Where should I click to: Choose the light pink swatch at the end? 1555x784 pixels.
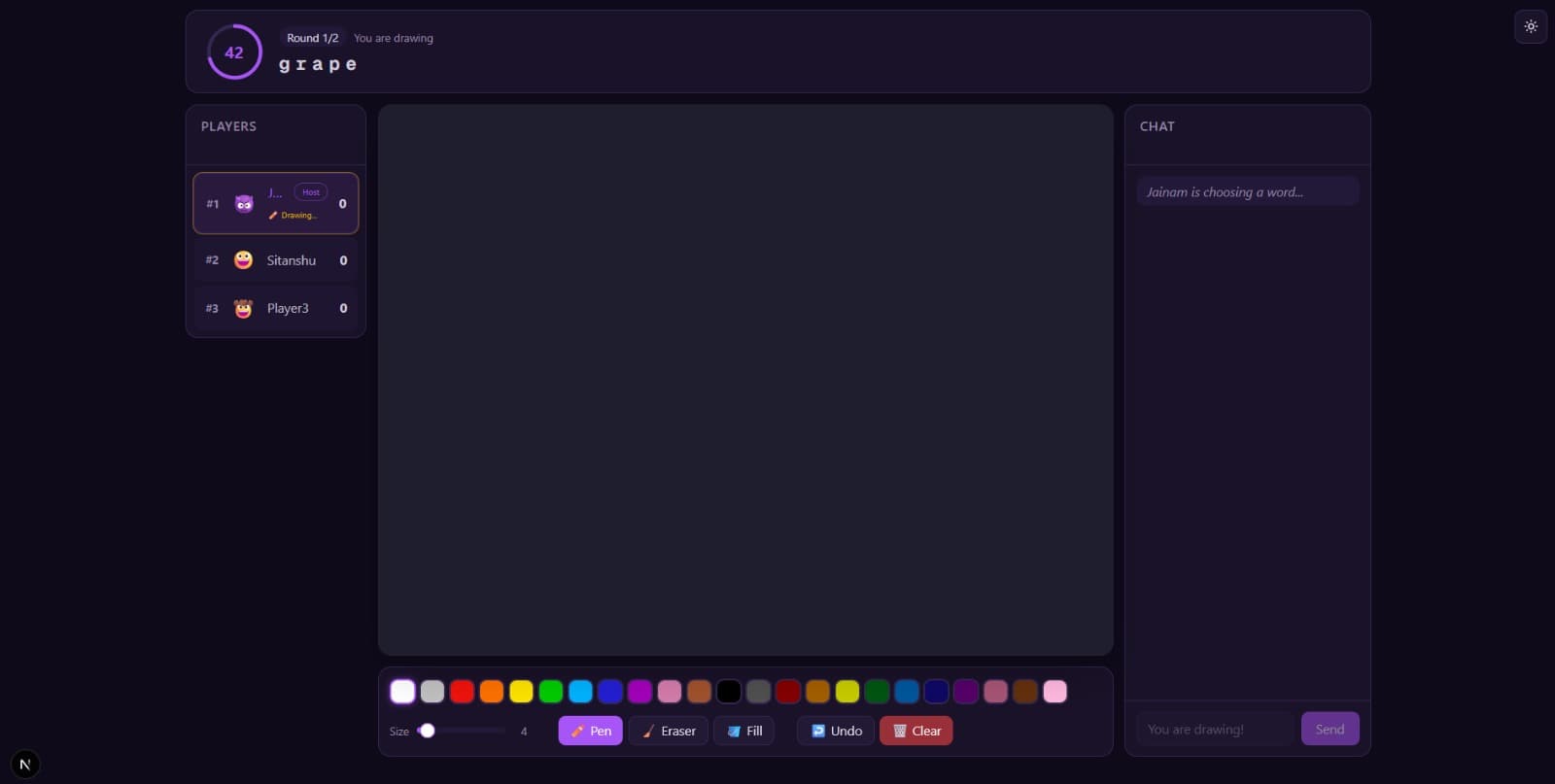coord(1054,691)
